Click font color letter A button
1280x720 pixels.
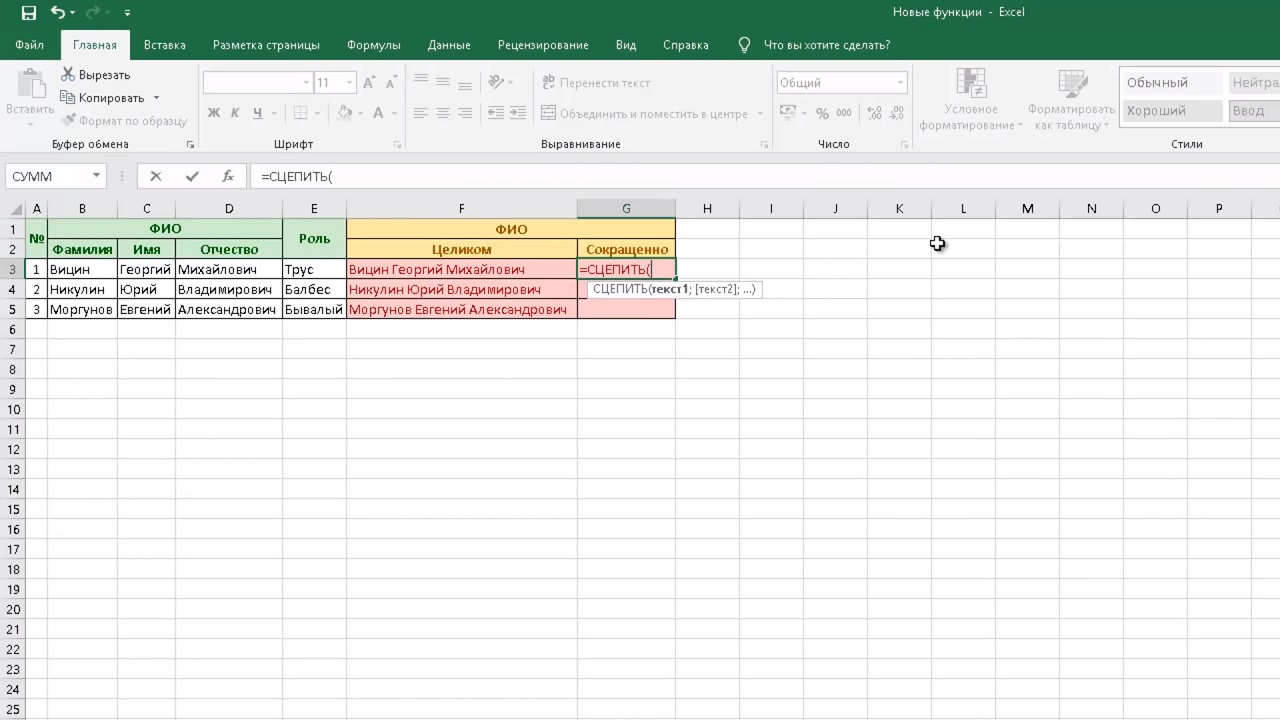click(378, 113)
